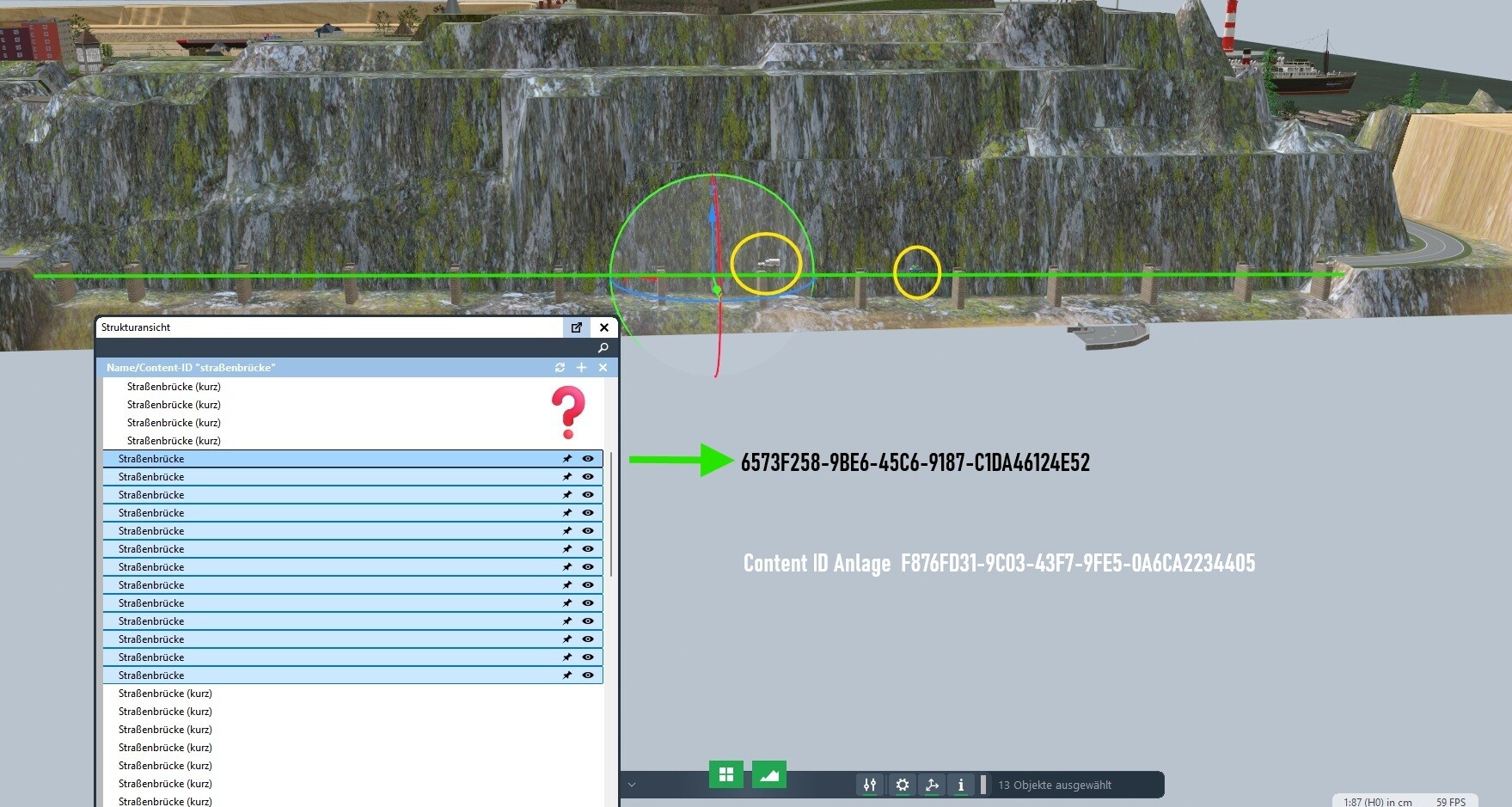1512x807 pixels.
Task: Click the 59 FPS counter
Action: 1451,802
